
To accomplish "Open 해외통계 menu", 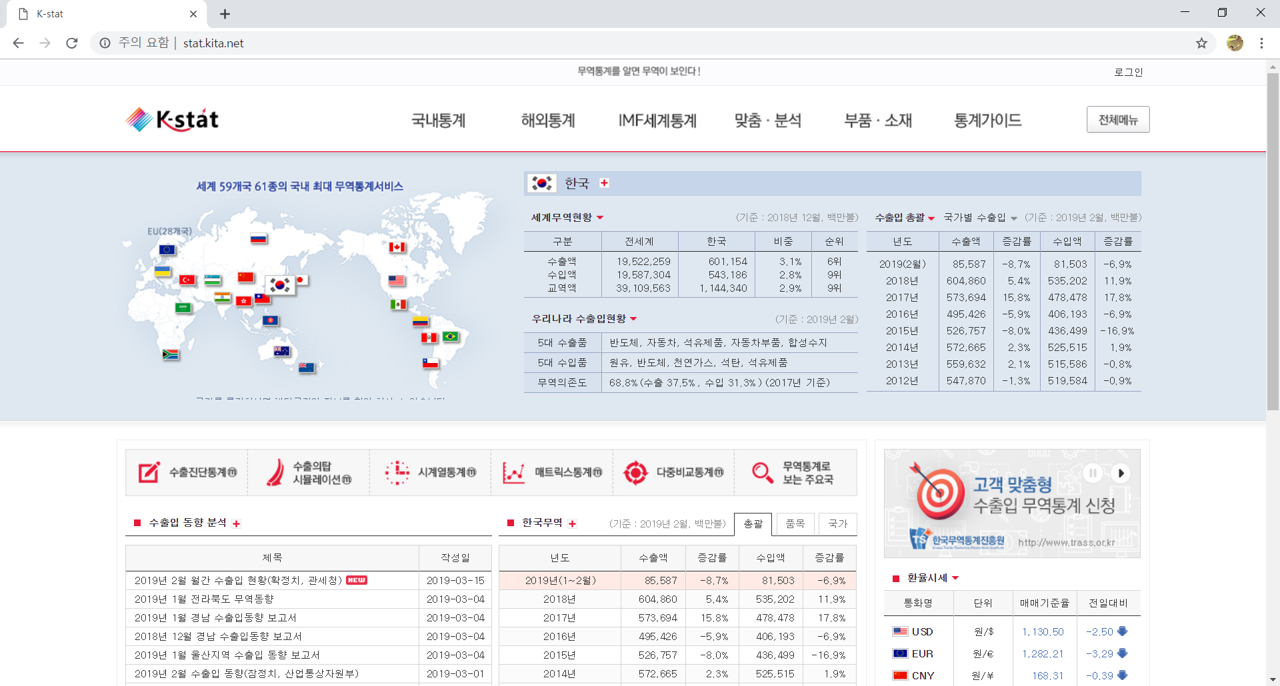I will click(x=548, y=120).
